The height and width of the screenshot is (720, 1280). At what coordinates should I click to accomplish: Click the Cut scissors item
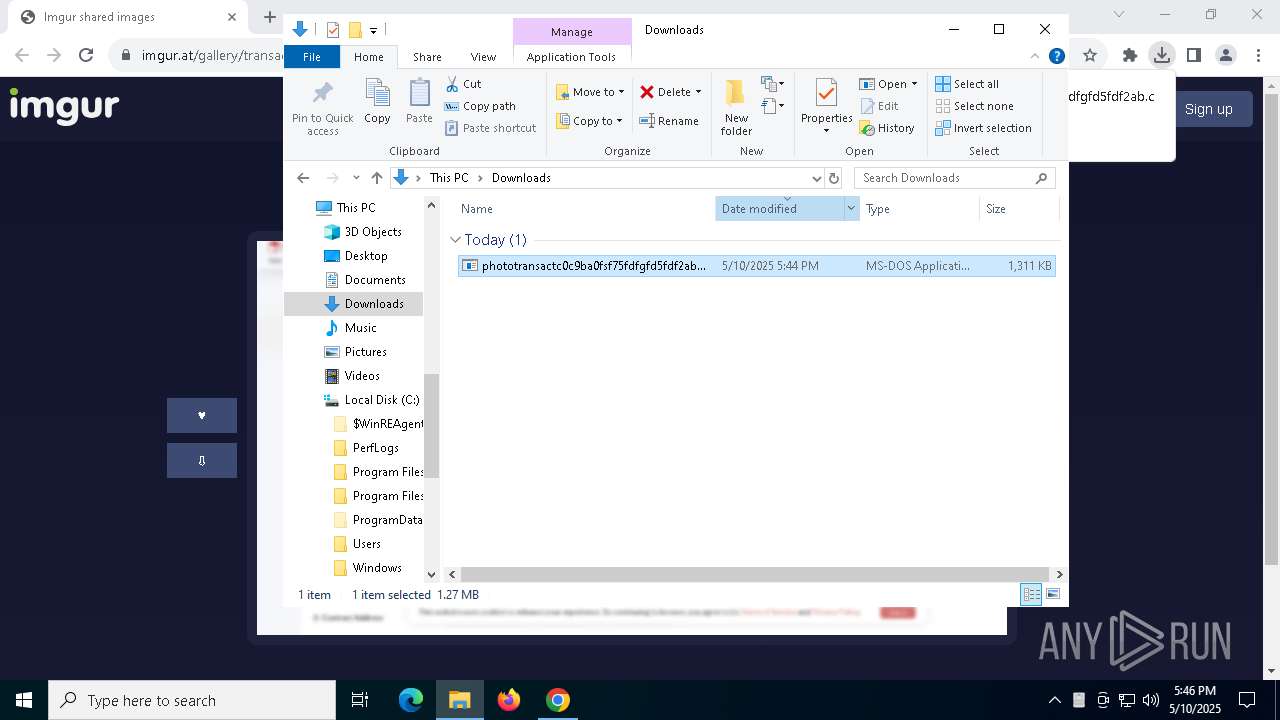coord(463,84)
